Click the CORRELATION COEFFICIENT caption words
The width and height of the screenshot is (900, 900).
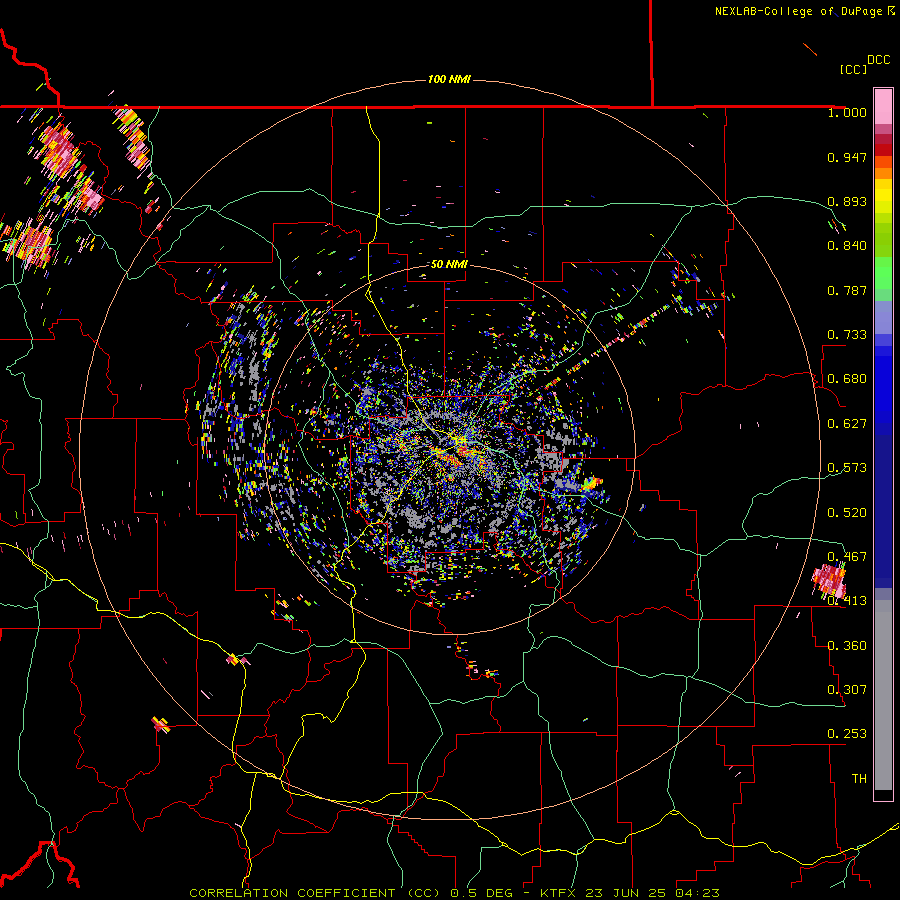click(292, 893)
